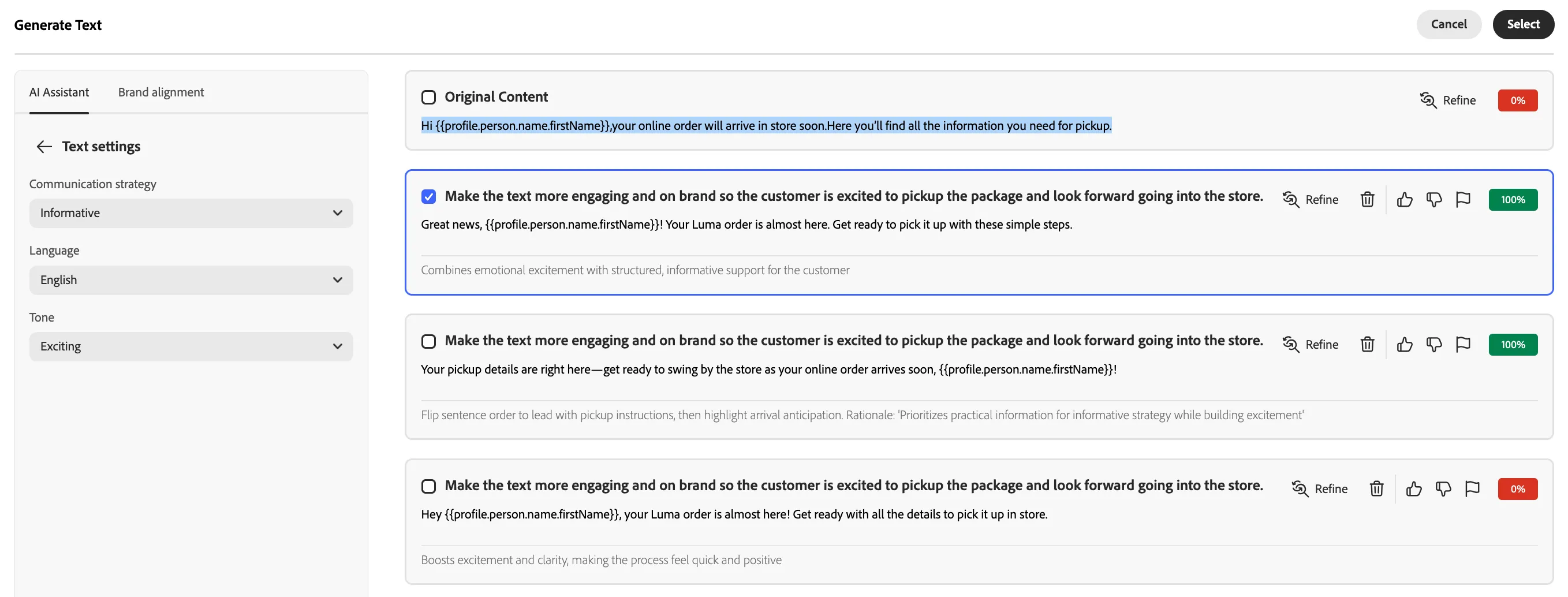Check the Original Content checkbox
Viewport: 1568px width, 597px height.
point(428,98)
